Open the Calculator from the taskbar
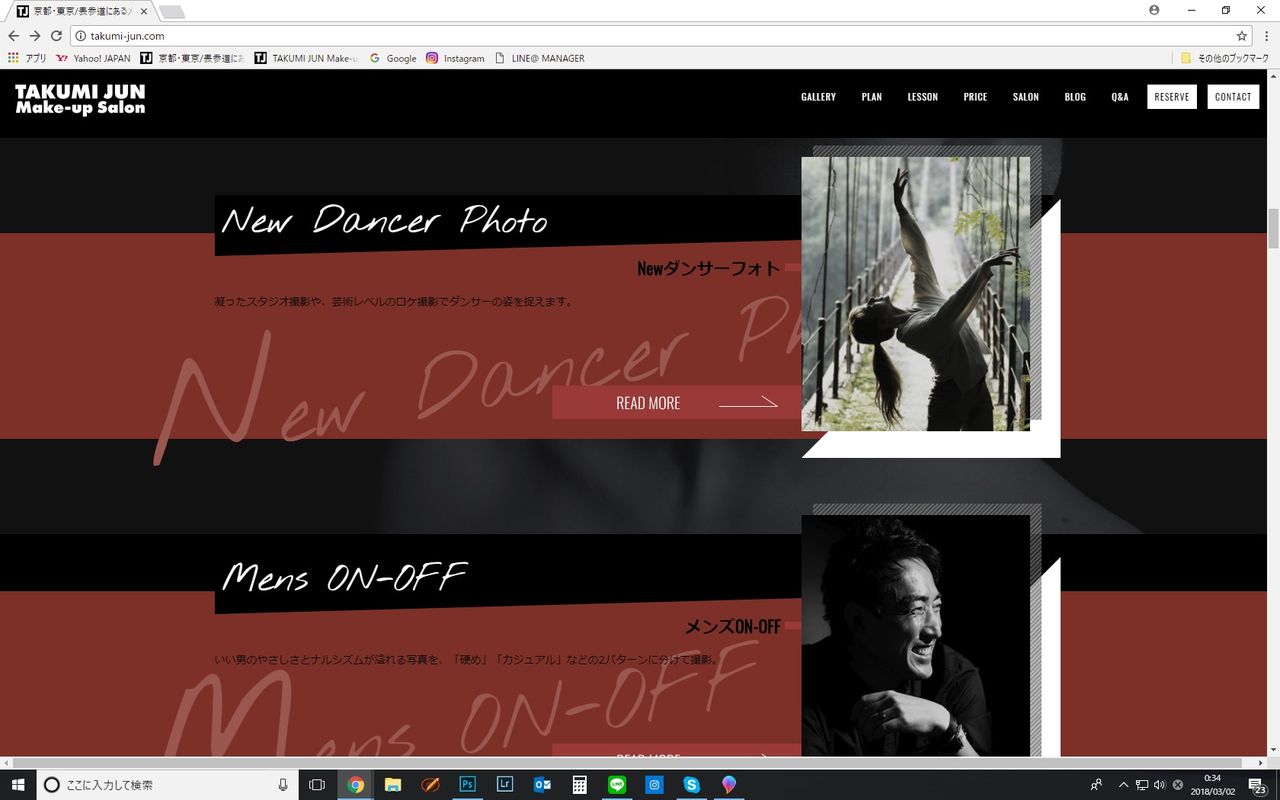 580,785
